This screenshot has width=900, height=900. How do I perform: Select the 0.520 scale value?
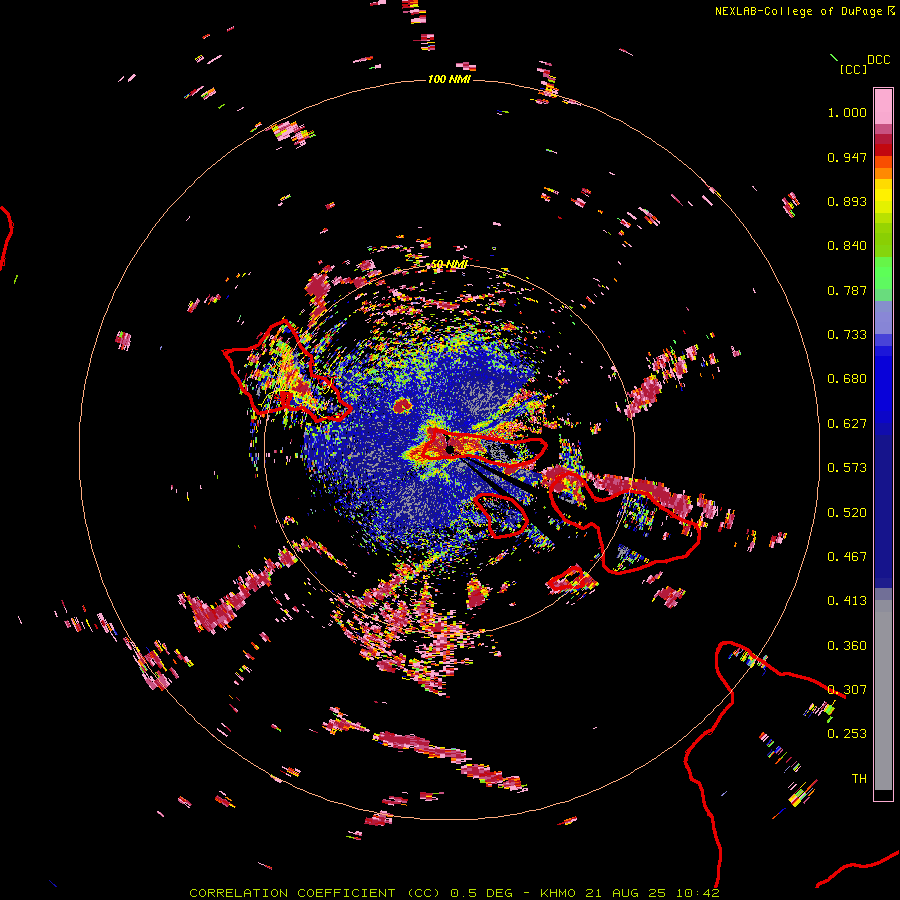[847, 513]
